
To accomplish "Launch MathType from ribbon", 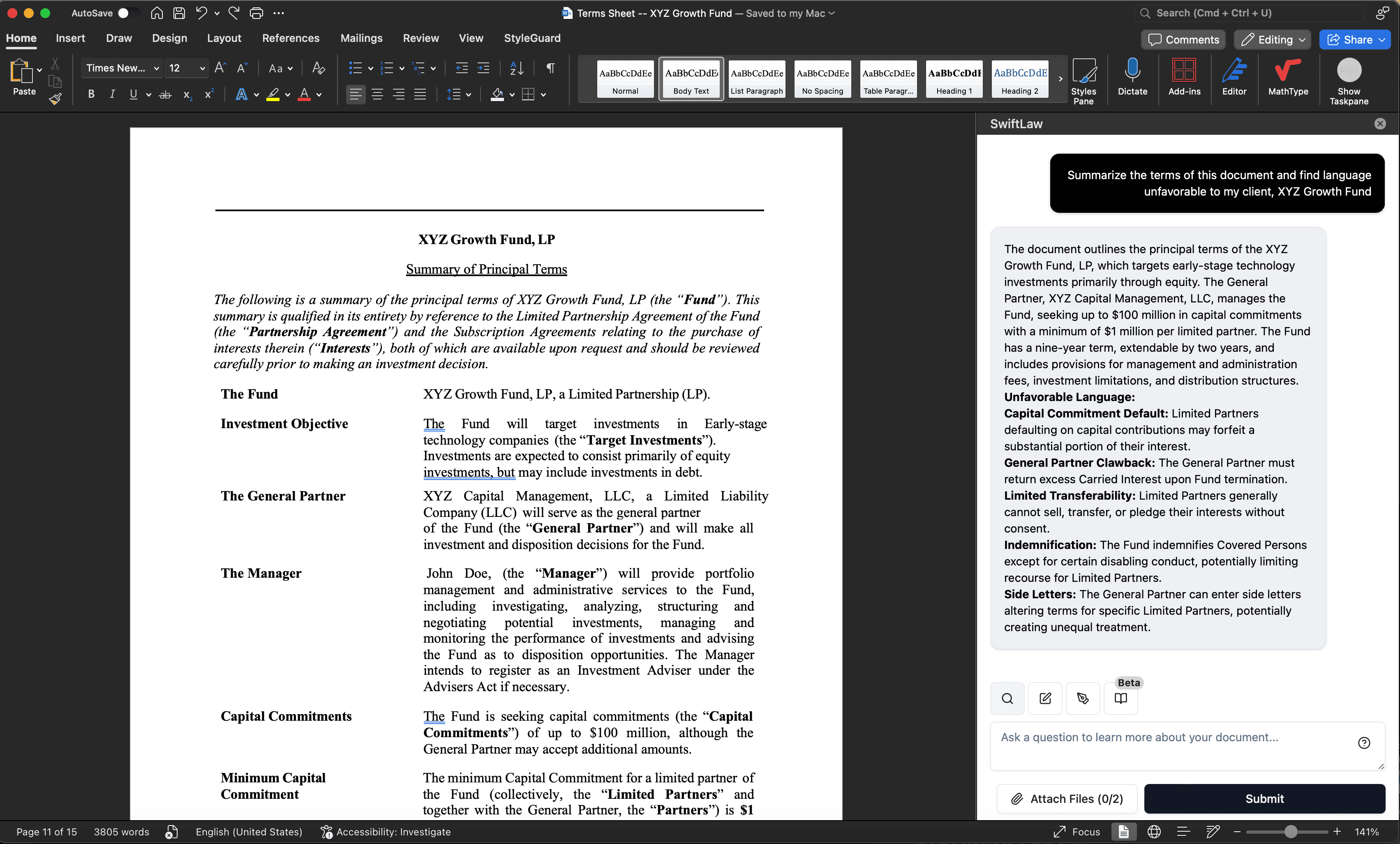I will point(1288,77).
